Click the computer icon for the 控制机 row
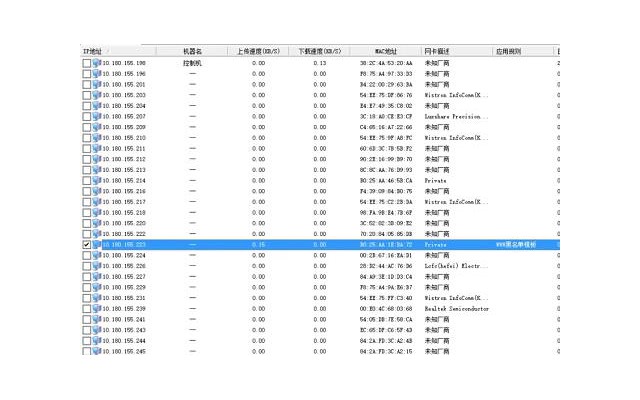Screen dimensions: 640x400 97,63
